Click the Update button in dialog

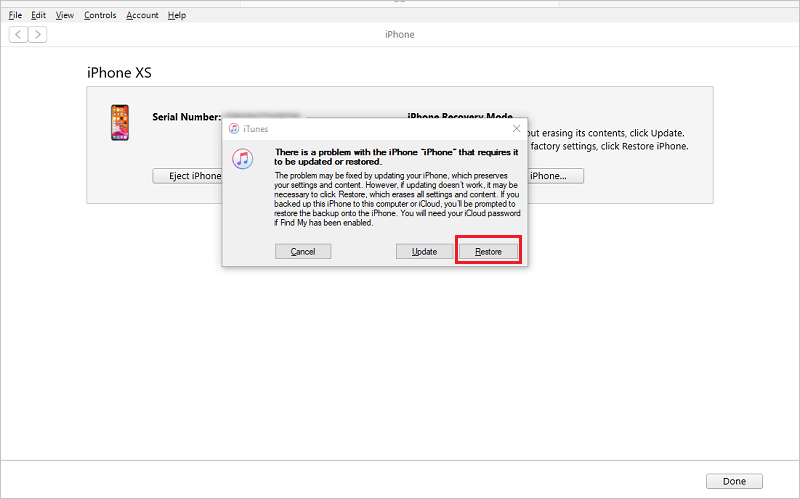[424, 252]
